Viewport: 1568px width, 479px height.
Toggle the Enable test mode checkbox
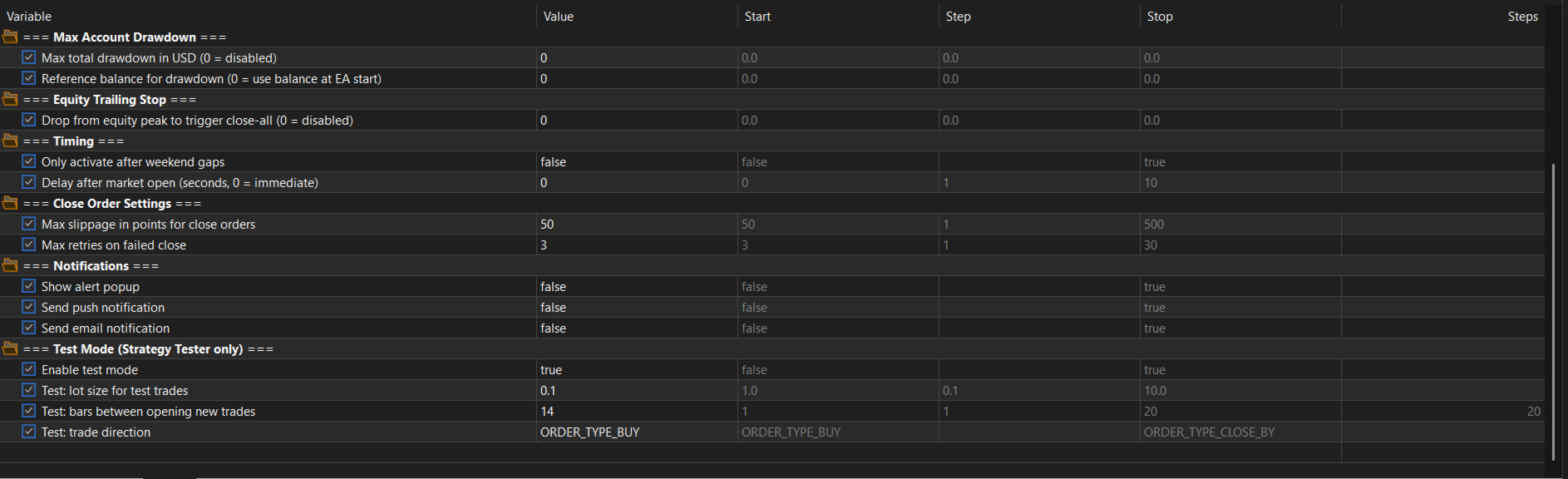click(29, 369)
